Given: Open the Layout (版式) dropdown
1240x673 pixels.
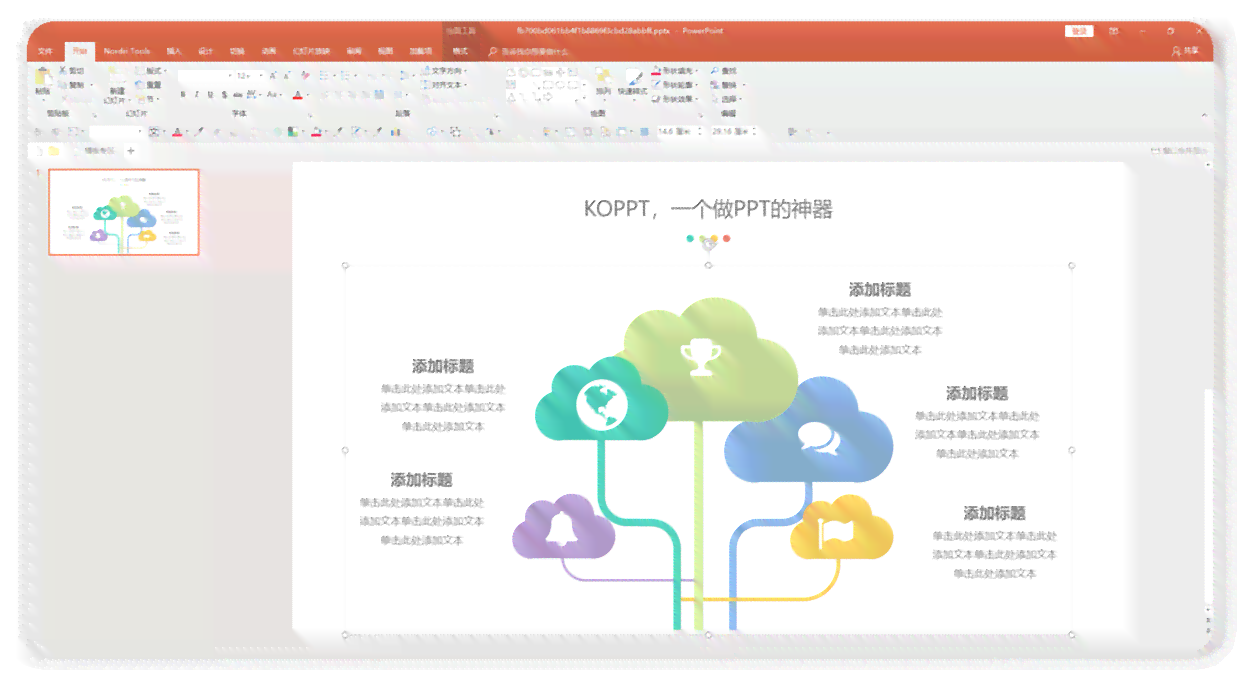Looking at the screenshot, I should coord(150,71).
